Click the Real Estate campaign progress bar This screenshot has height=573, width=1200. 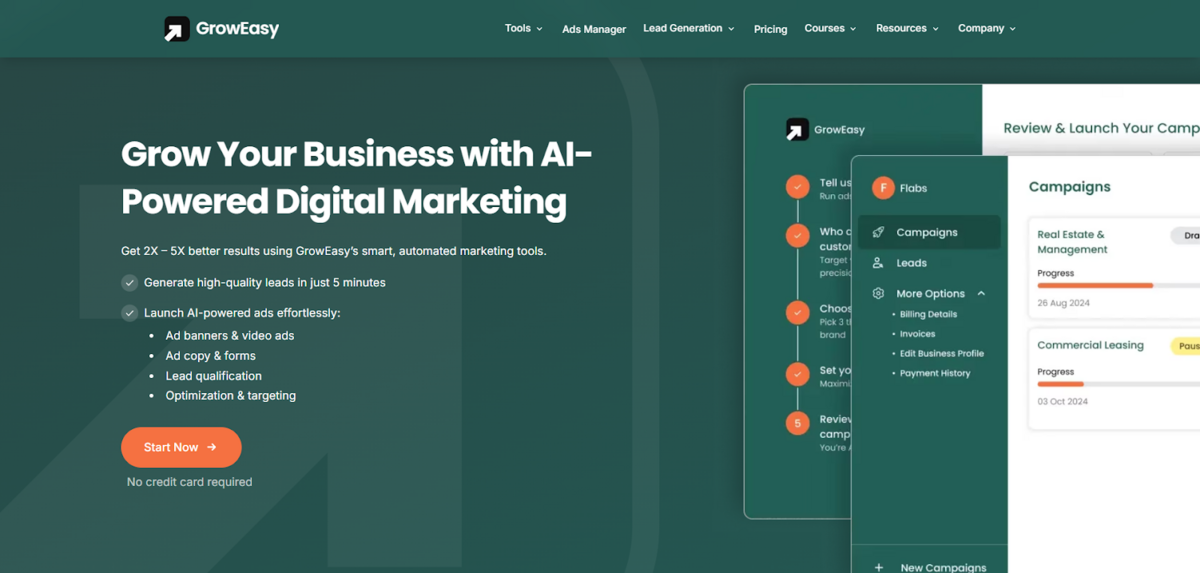coord(1095,285)
